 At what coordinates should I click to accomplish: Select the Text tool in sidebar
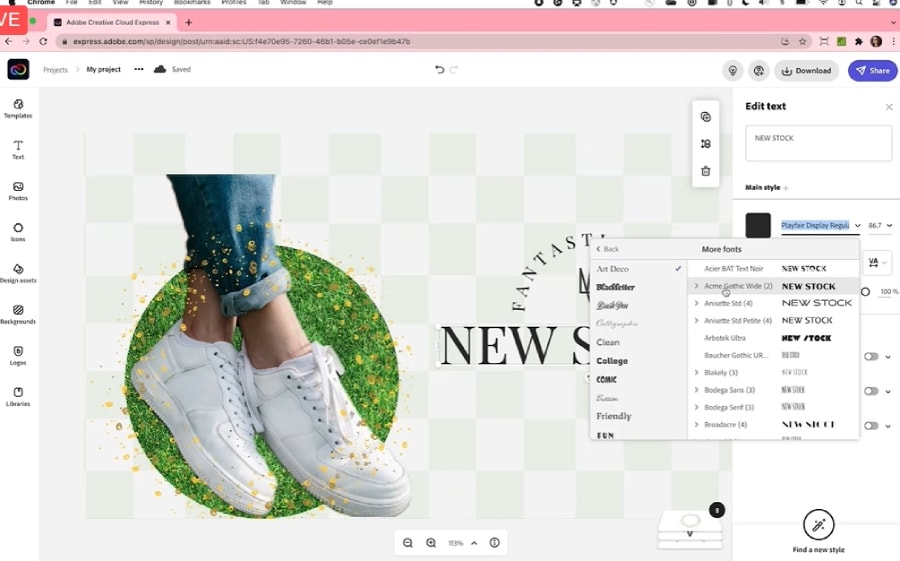click(18, 149)
